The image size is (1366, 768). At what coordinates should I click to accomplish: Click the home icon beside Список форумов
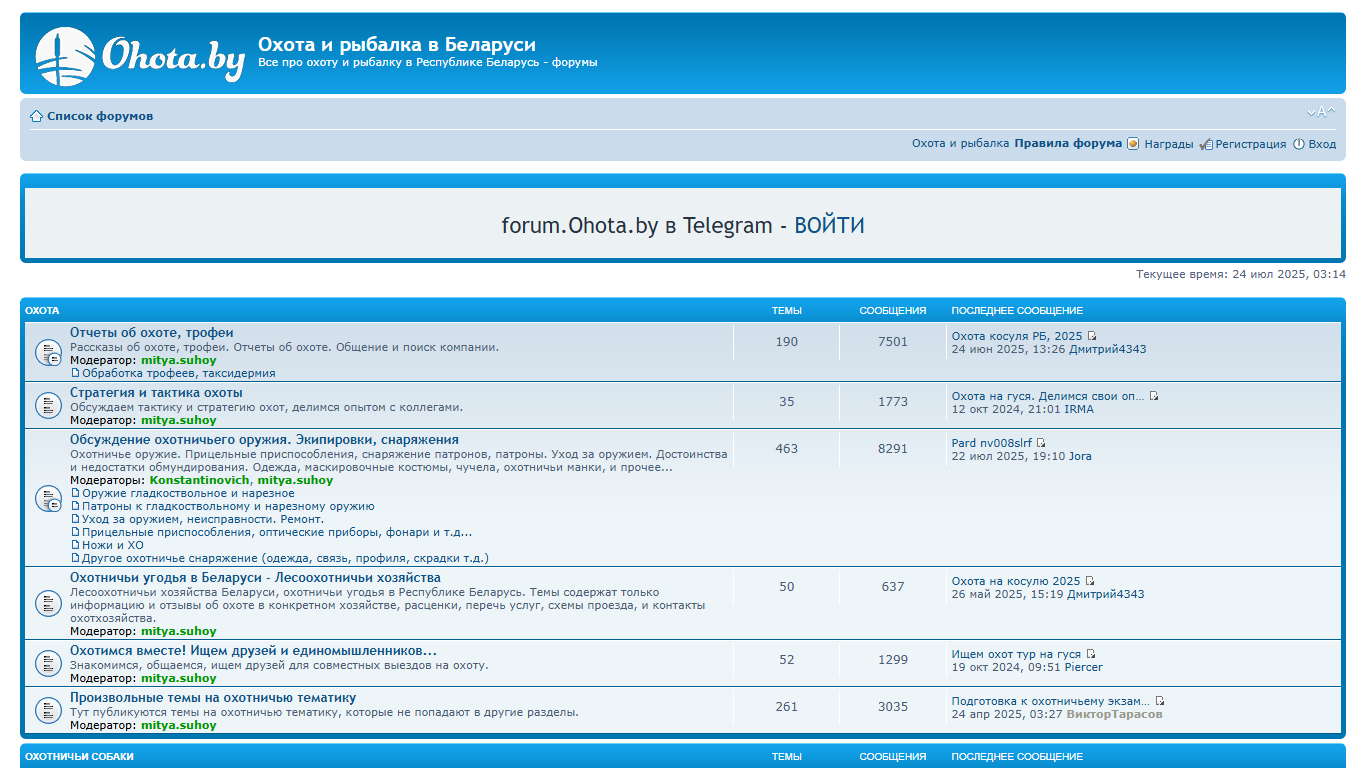pos(36,116)
